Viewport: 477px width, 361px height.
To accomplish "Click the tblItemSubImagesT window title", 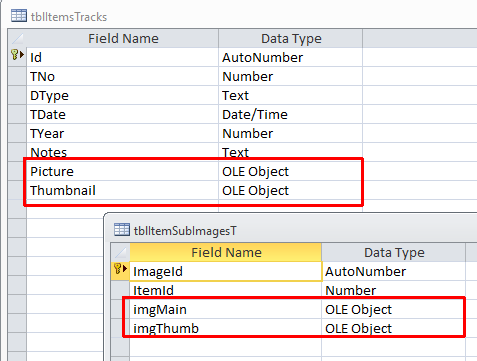I will click(185, 231).
